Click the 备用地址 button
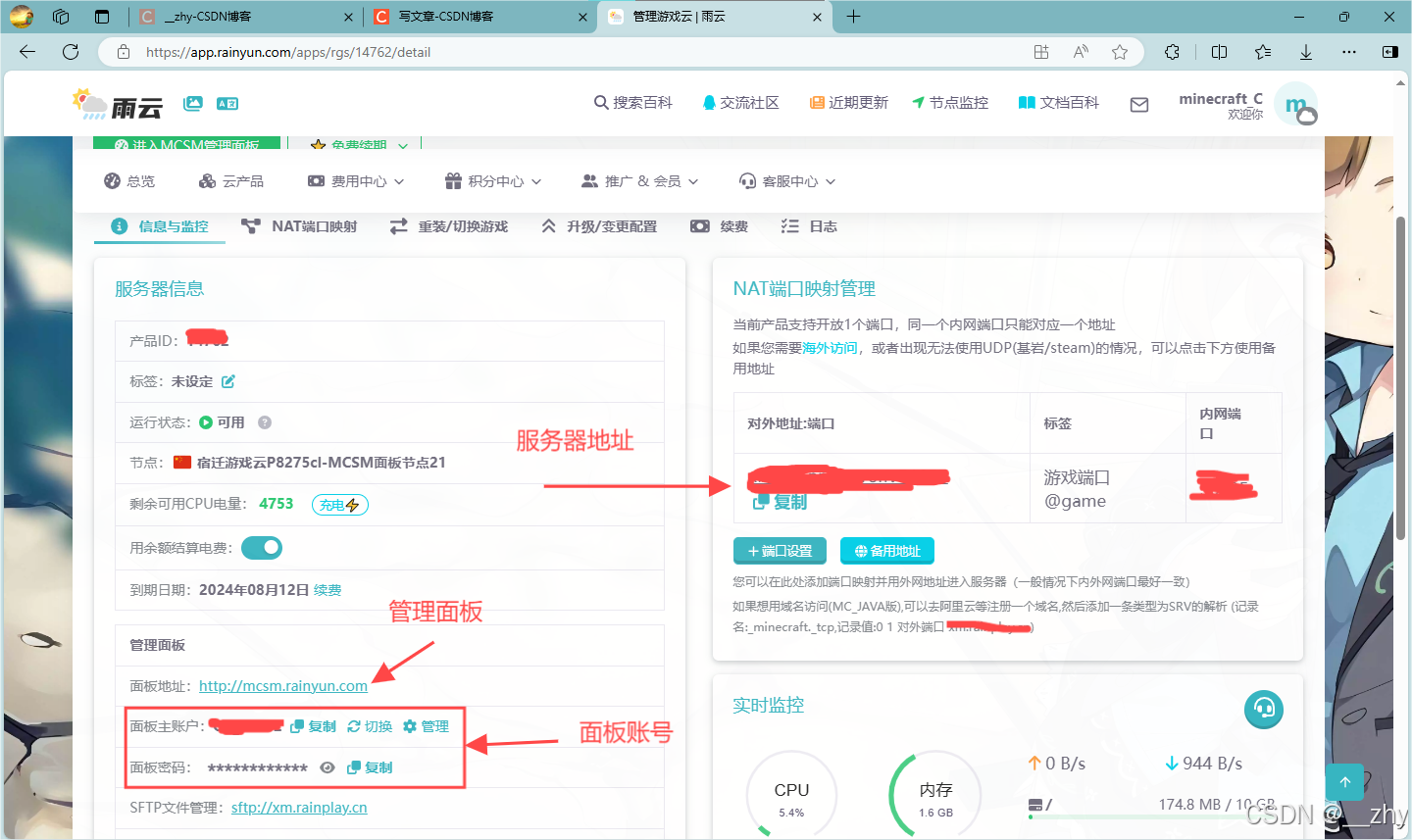 tap(887, 551)
